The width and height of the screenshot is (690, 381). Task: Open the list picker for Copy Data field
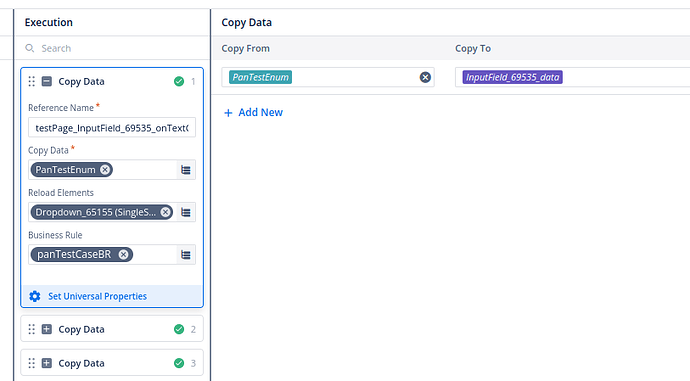tap(186, 170)
